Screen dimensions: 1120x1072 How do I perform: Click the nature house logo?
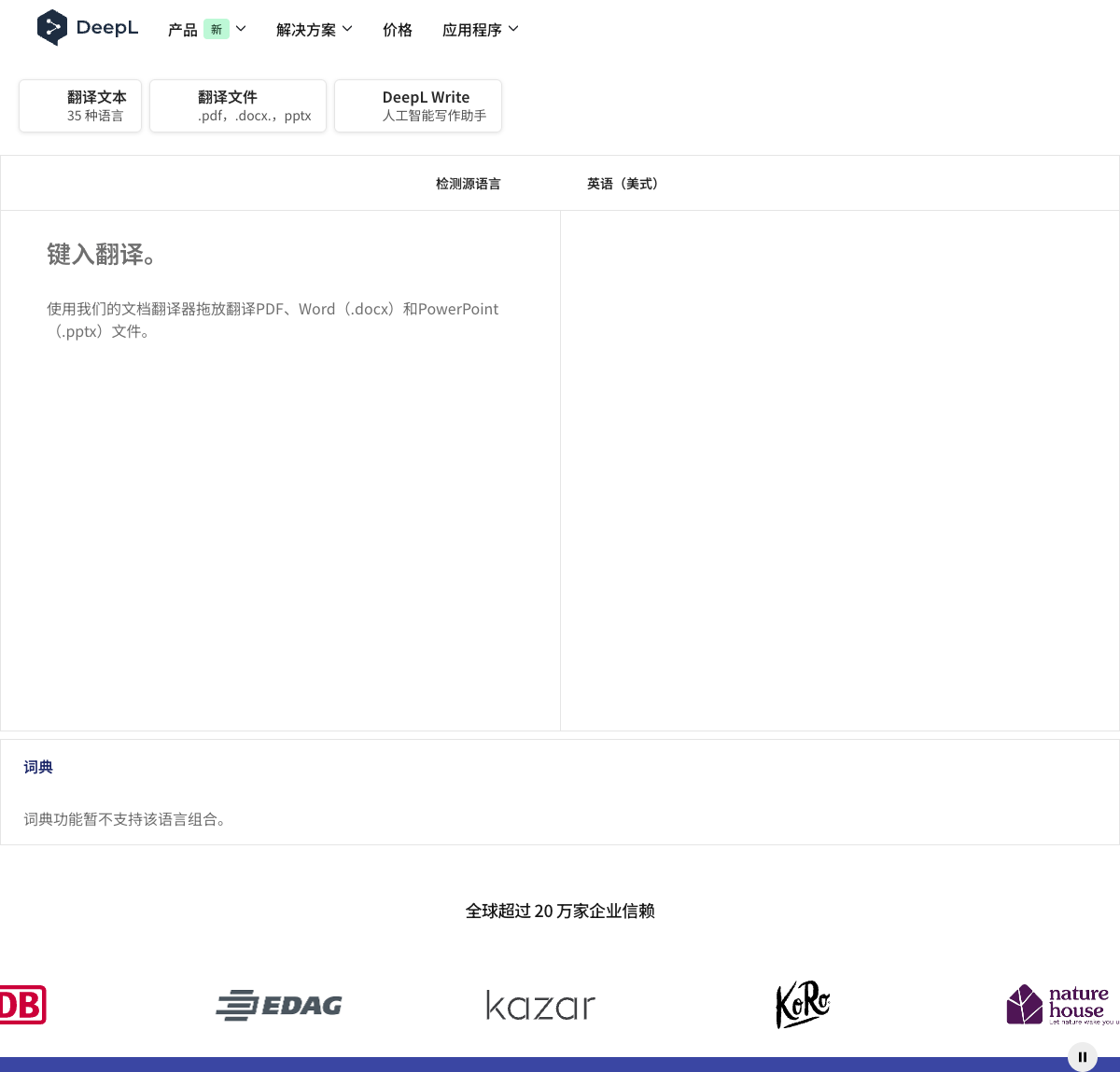coord(1059,1004)
